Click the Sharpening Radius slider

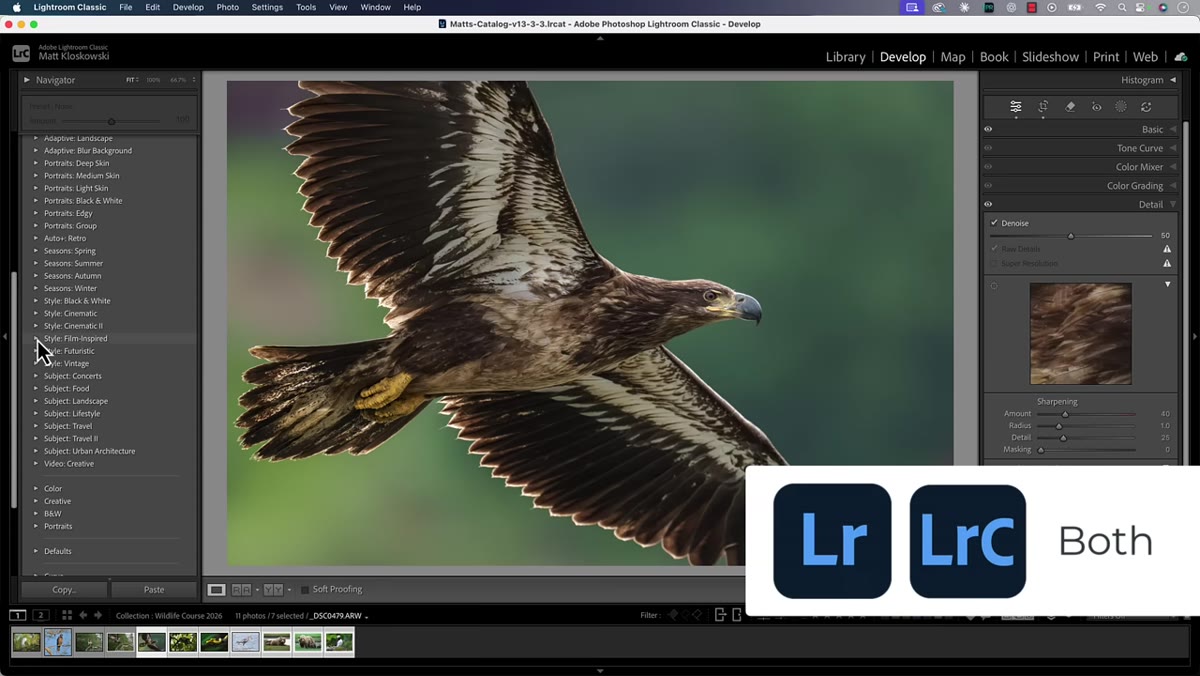[1086, 426]
